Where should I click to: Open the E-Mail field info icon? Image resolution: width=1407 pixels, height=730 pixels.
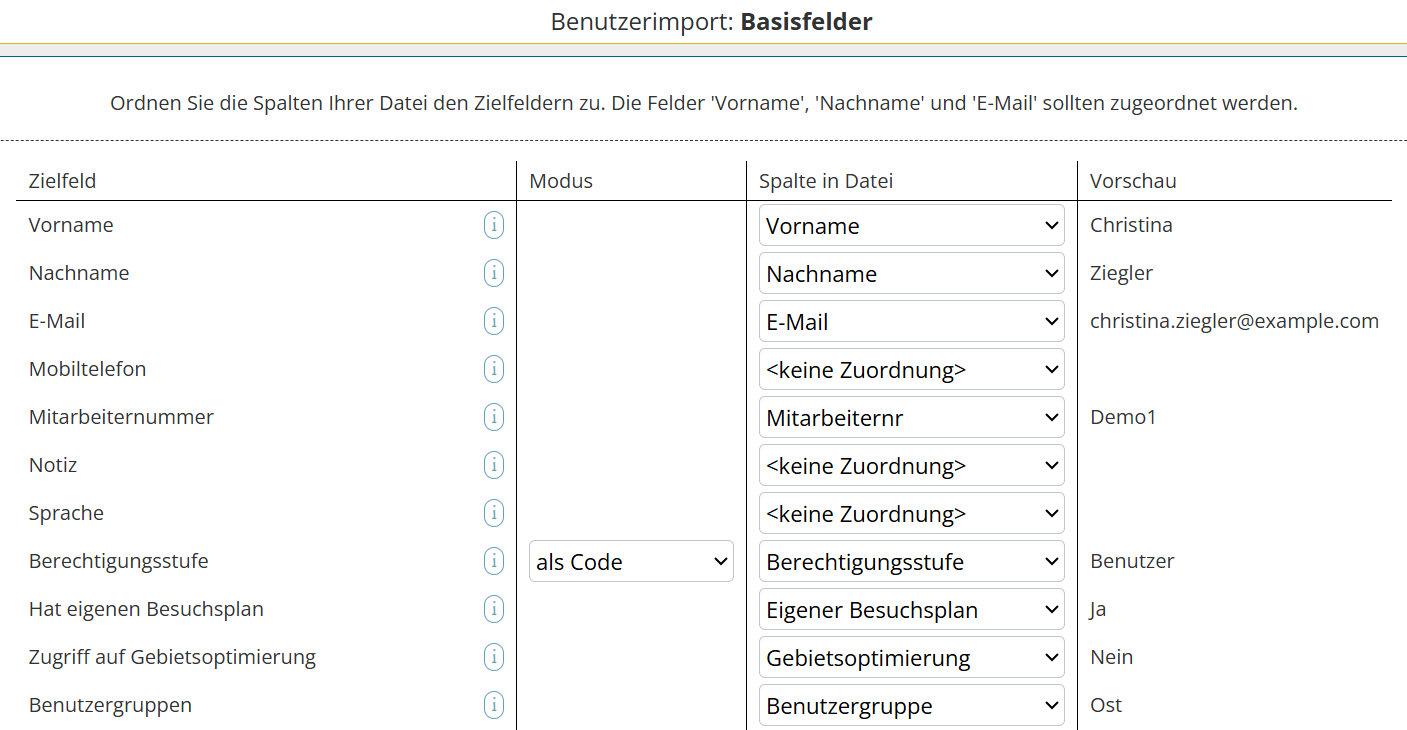point(493,321)
